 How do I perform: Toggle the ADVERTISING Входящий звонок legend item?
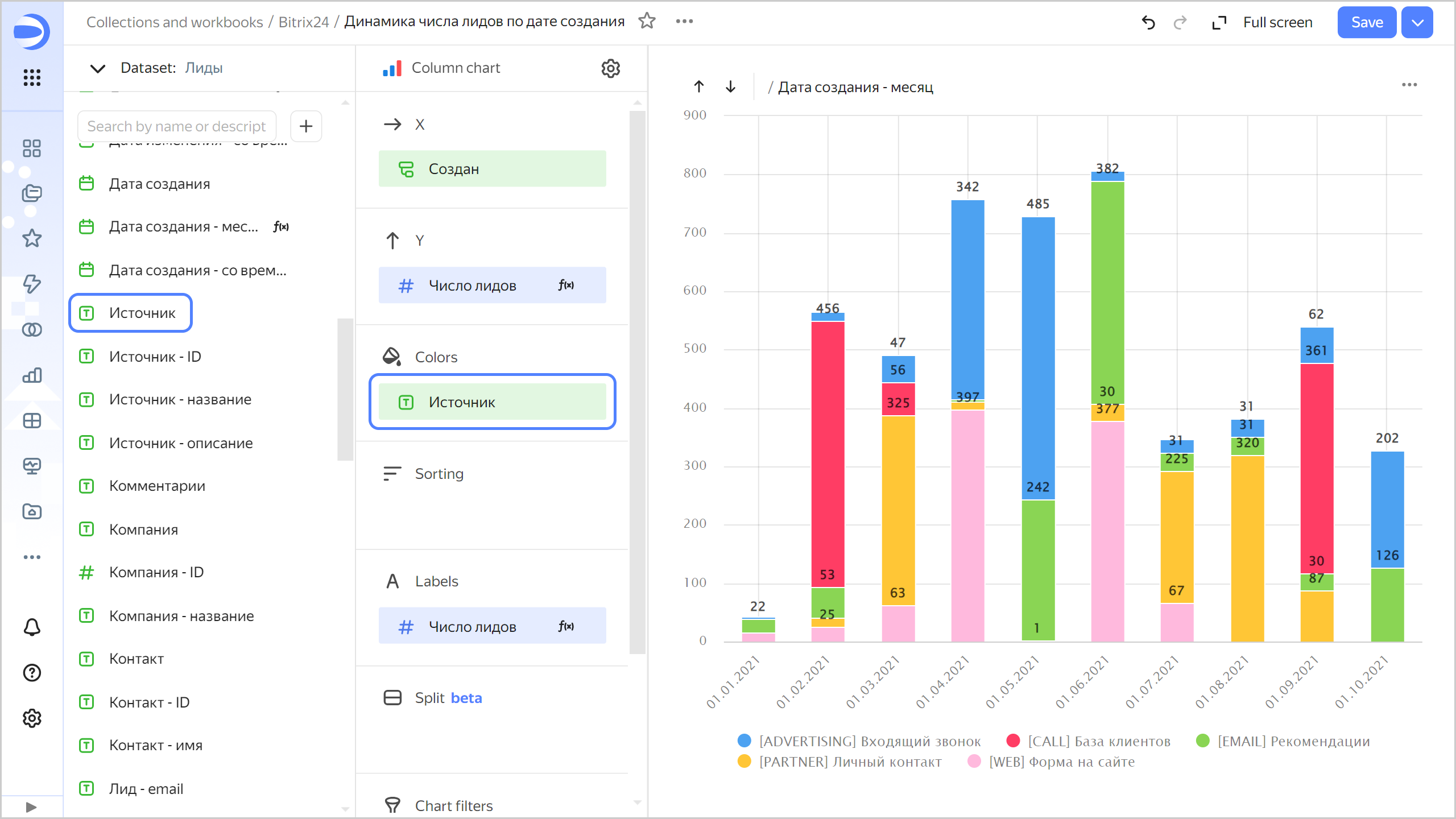869,741
